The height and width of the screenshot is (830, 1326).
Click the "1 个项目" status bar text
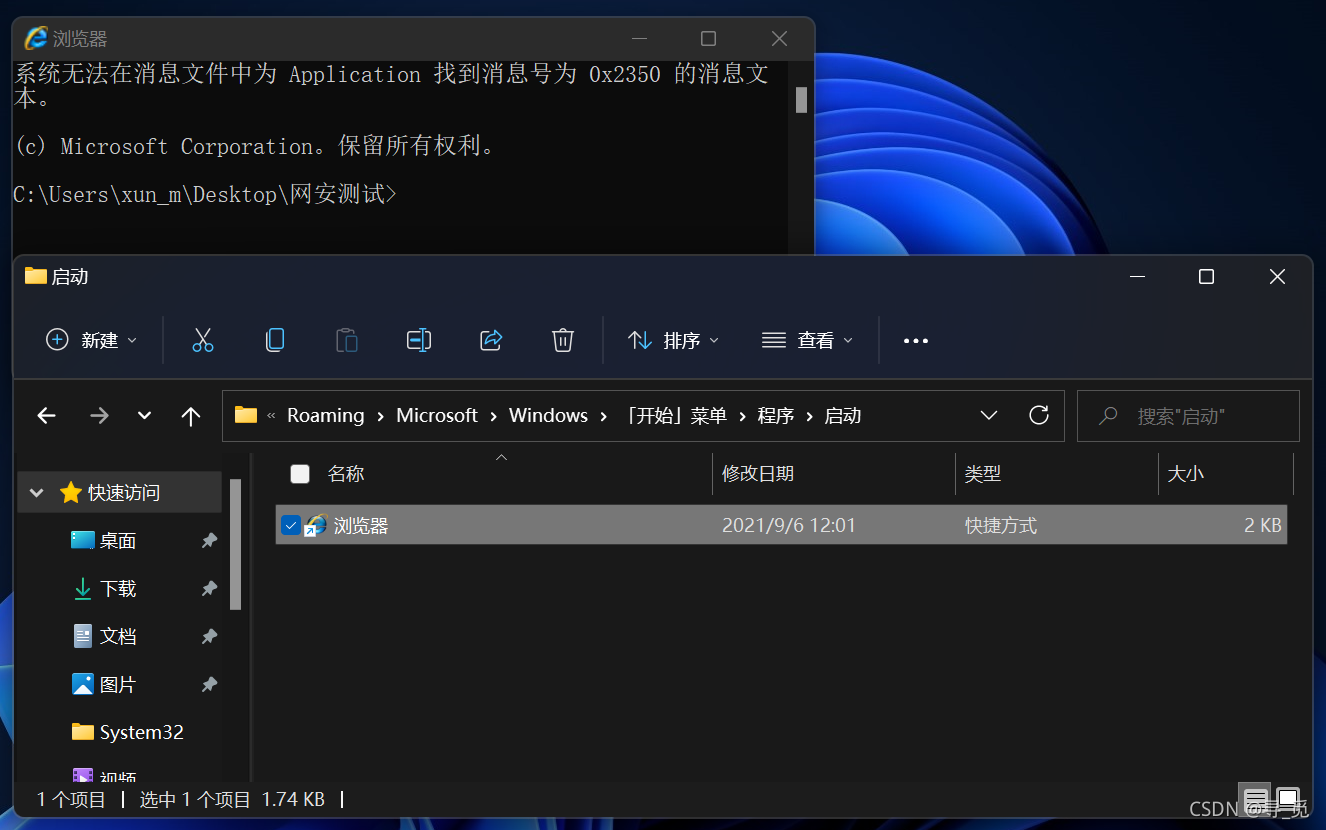(71, 800)
